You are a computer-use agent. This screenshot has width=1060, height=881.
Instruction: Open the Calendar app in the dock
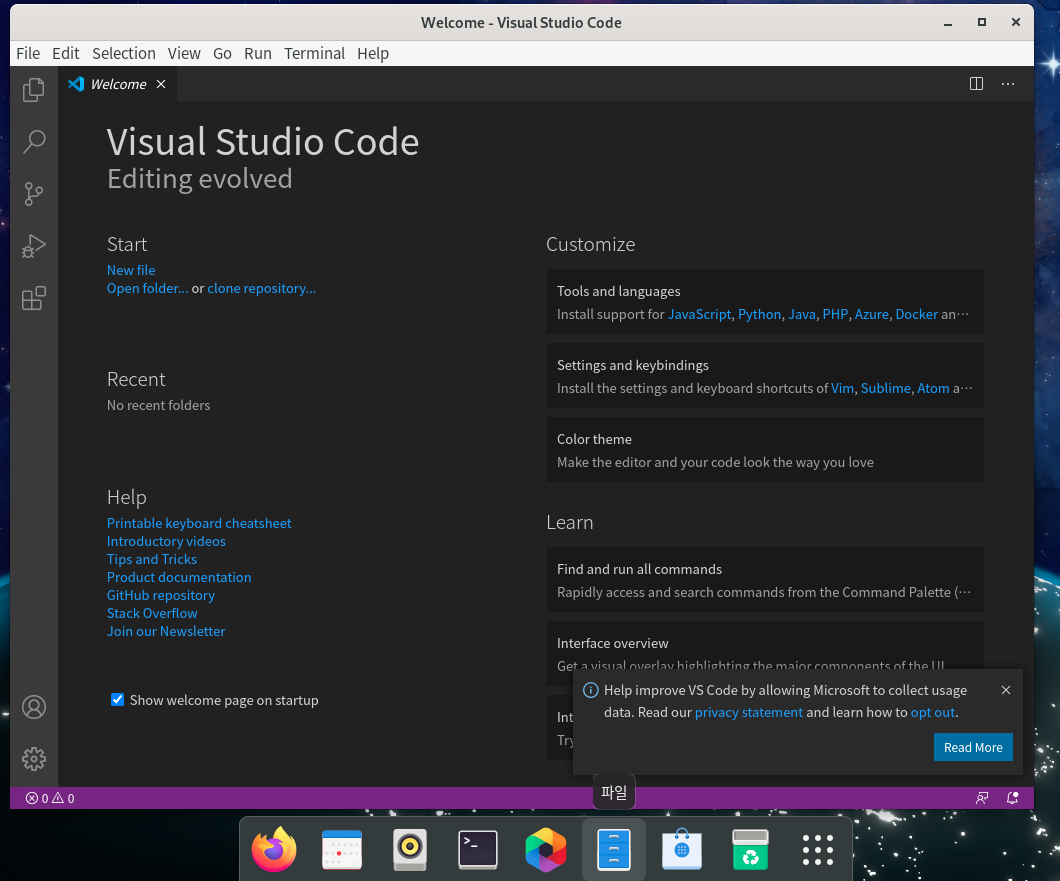[342, 849]
